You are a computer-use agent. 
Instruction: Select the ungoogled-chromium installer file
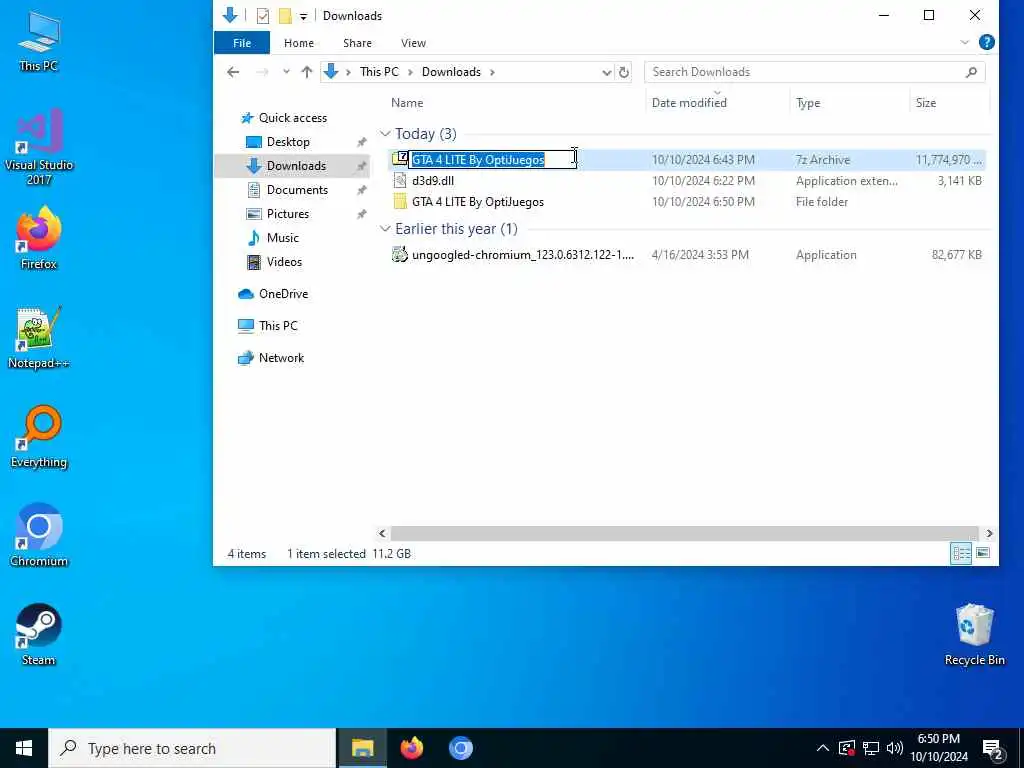click(686, 255)
